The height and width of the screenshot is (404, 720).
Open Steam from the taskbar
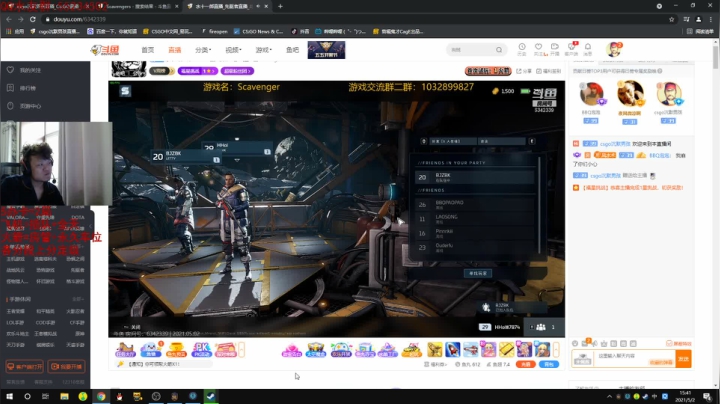(x=211, y=396)
